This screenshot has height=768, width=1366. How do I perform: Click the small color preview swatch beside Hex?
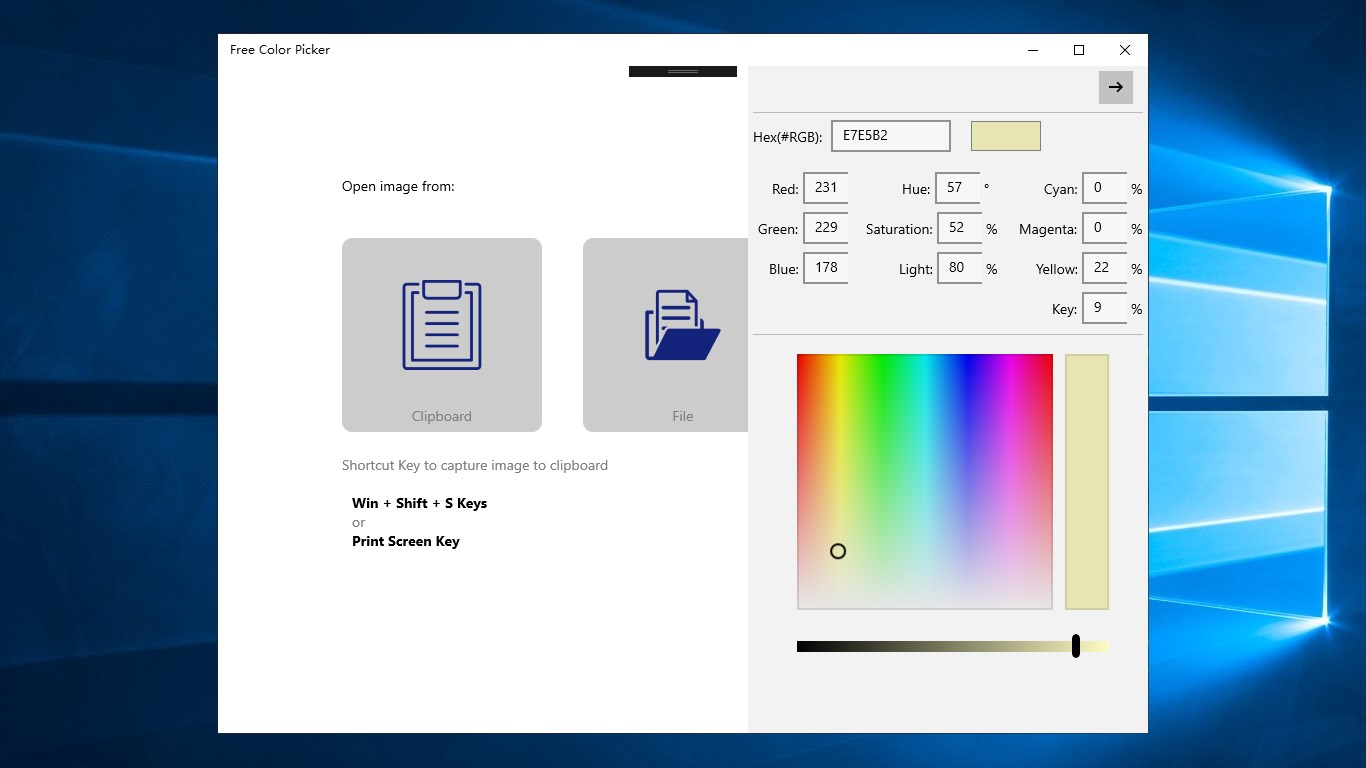1006,136
